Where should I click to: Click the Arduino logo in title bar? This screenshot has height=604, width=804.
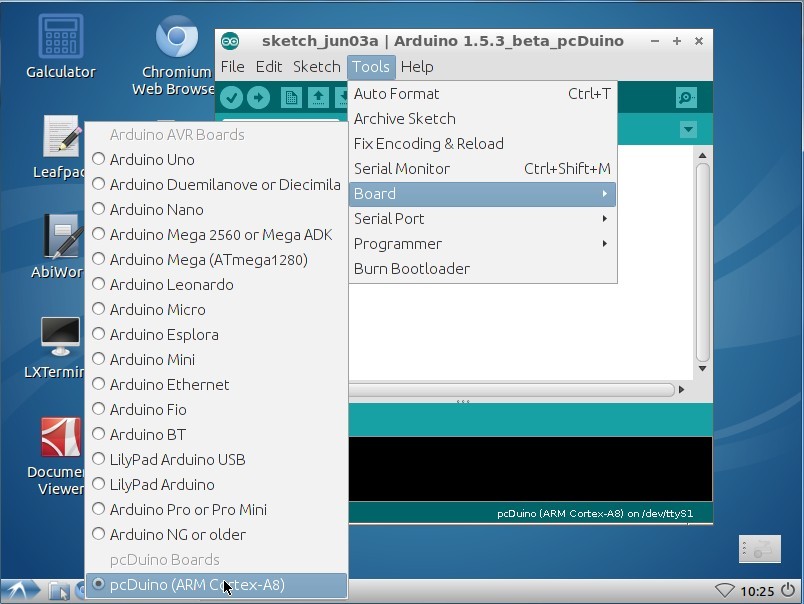(230, 41)
